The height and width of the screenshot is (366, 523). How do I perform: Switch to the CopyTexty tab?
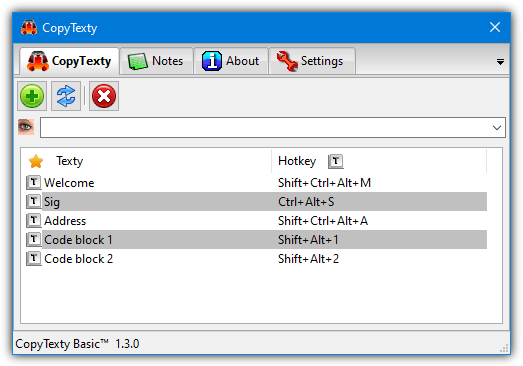coord(69,61)
